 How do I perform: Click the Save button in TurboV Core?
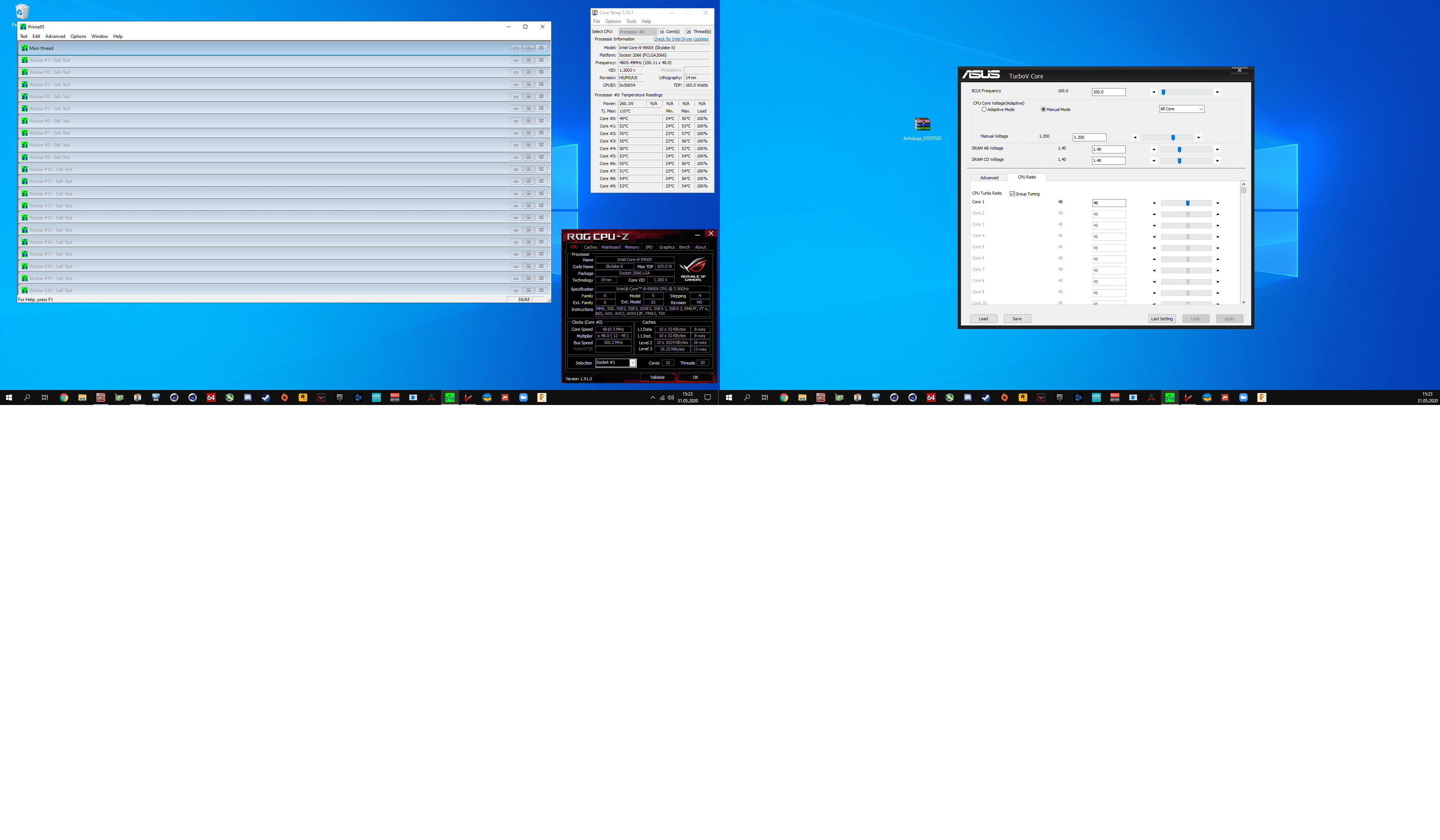(1017, 319)
